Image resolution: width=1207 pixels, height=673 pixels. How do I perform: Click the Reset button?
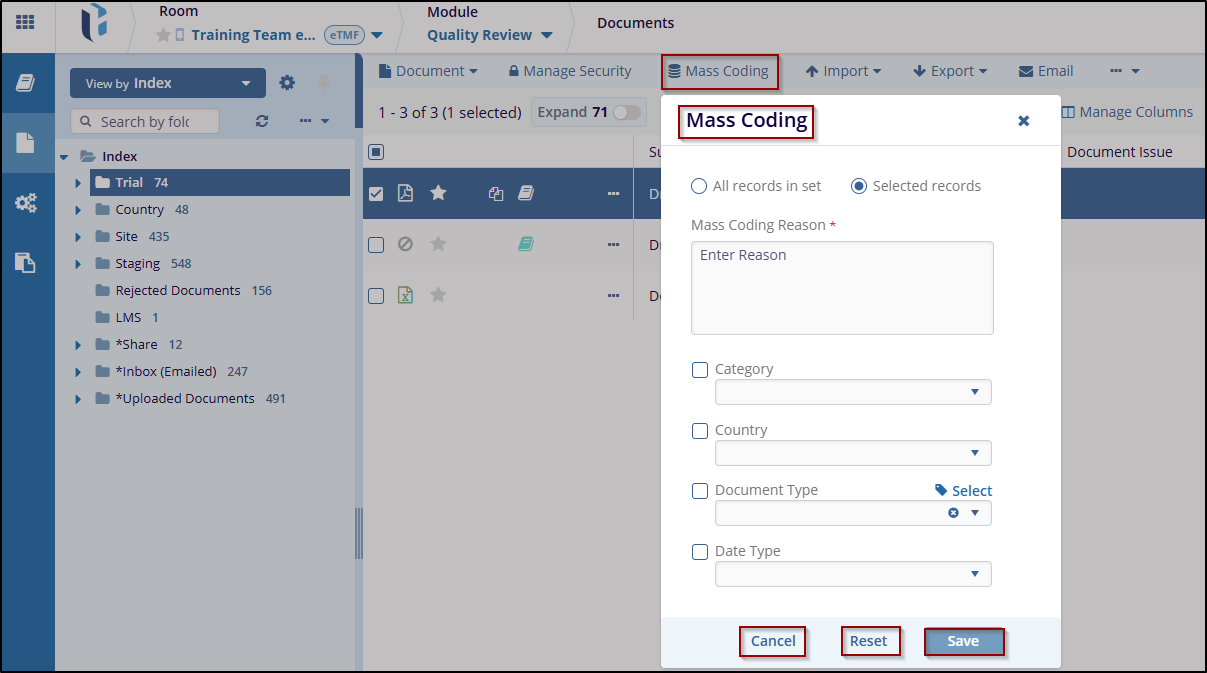[x=868, y=641]
